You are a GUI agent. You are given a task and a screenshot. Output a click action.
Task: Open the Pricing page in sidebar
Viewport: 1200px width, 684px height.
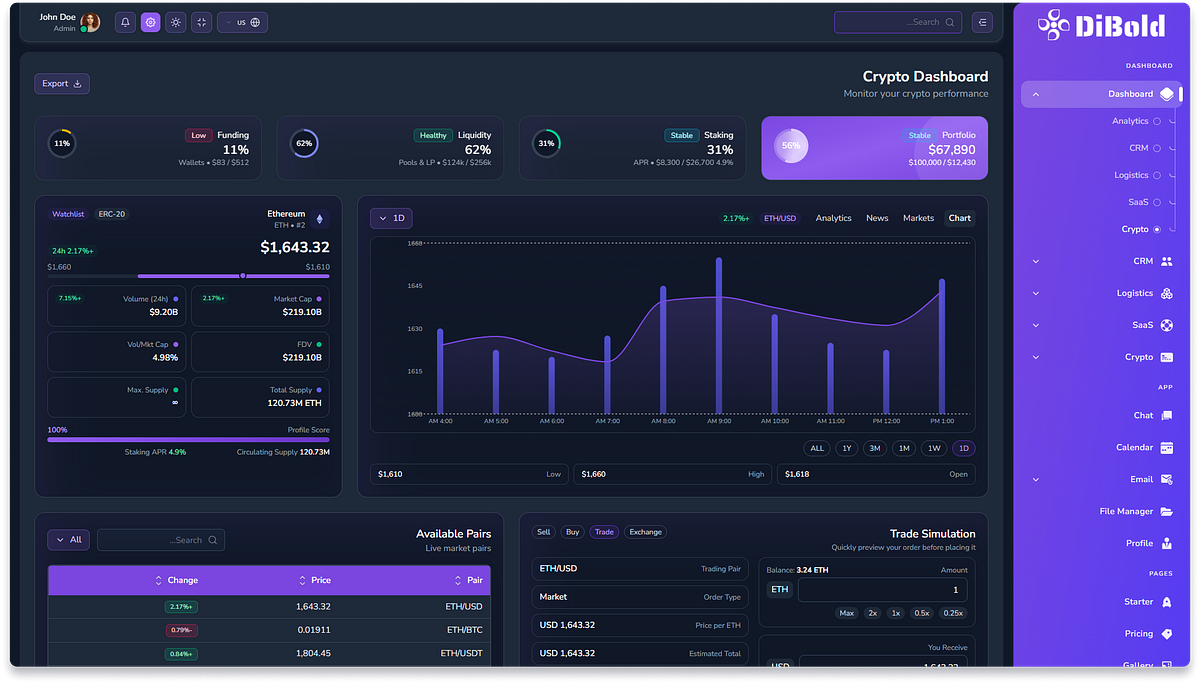pos(1101,634)
